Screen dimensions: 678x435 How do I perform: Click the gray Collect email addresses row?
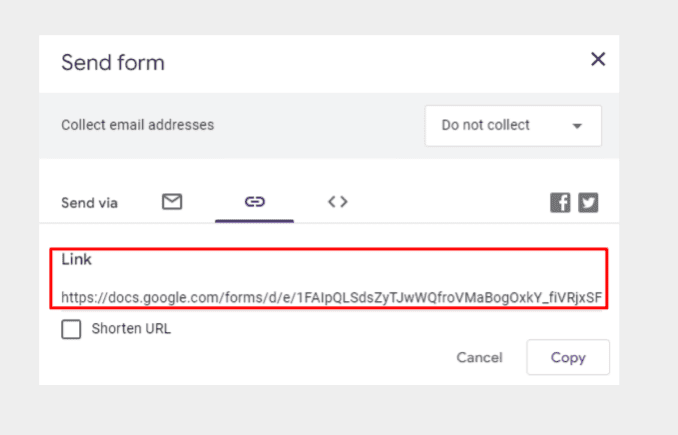tap(329, 126)
